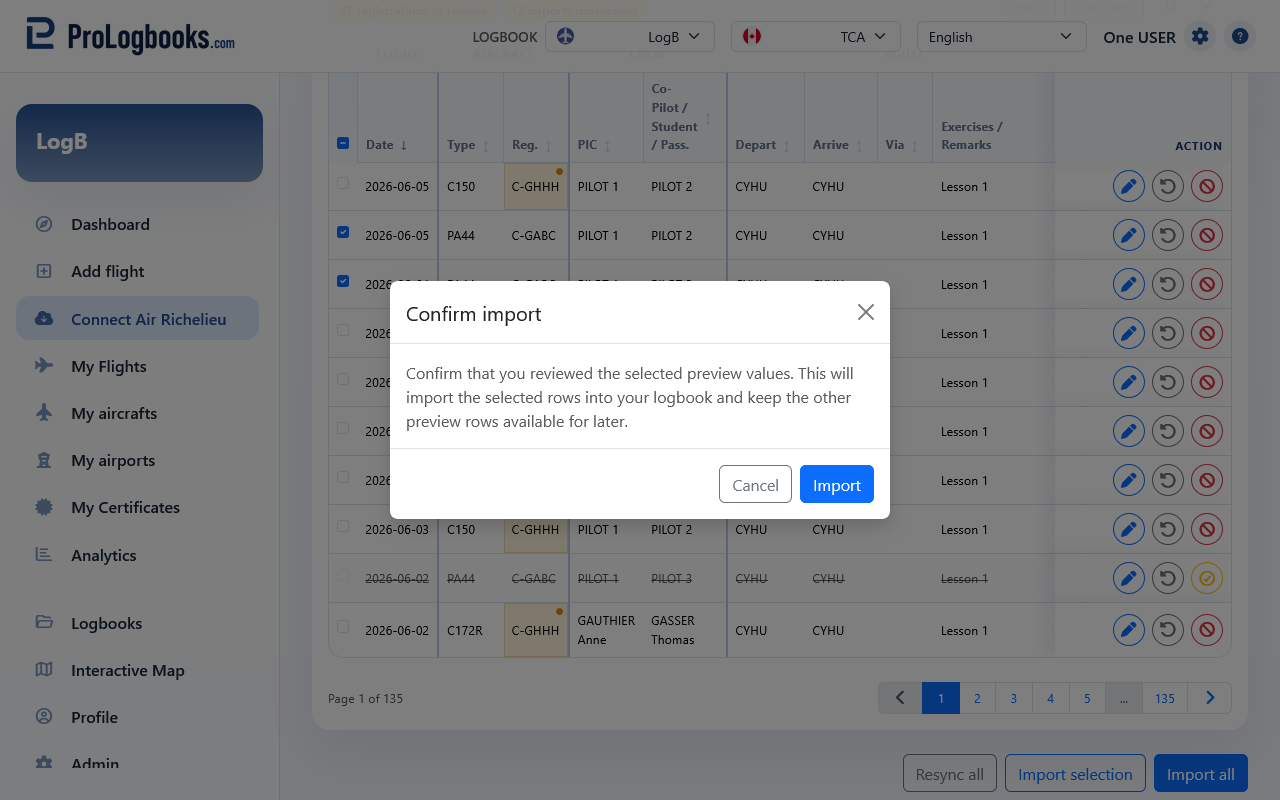The width and height of the screenshot is (1280, 800).
Task: Click the My Flights airplane icon
Action: [x=44, y=366]
